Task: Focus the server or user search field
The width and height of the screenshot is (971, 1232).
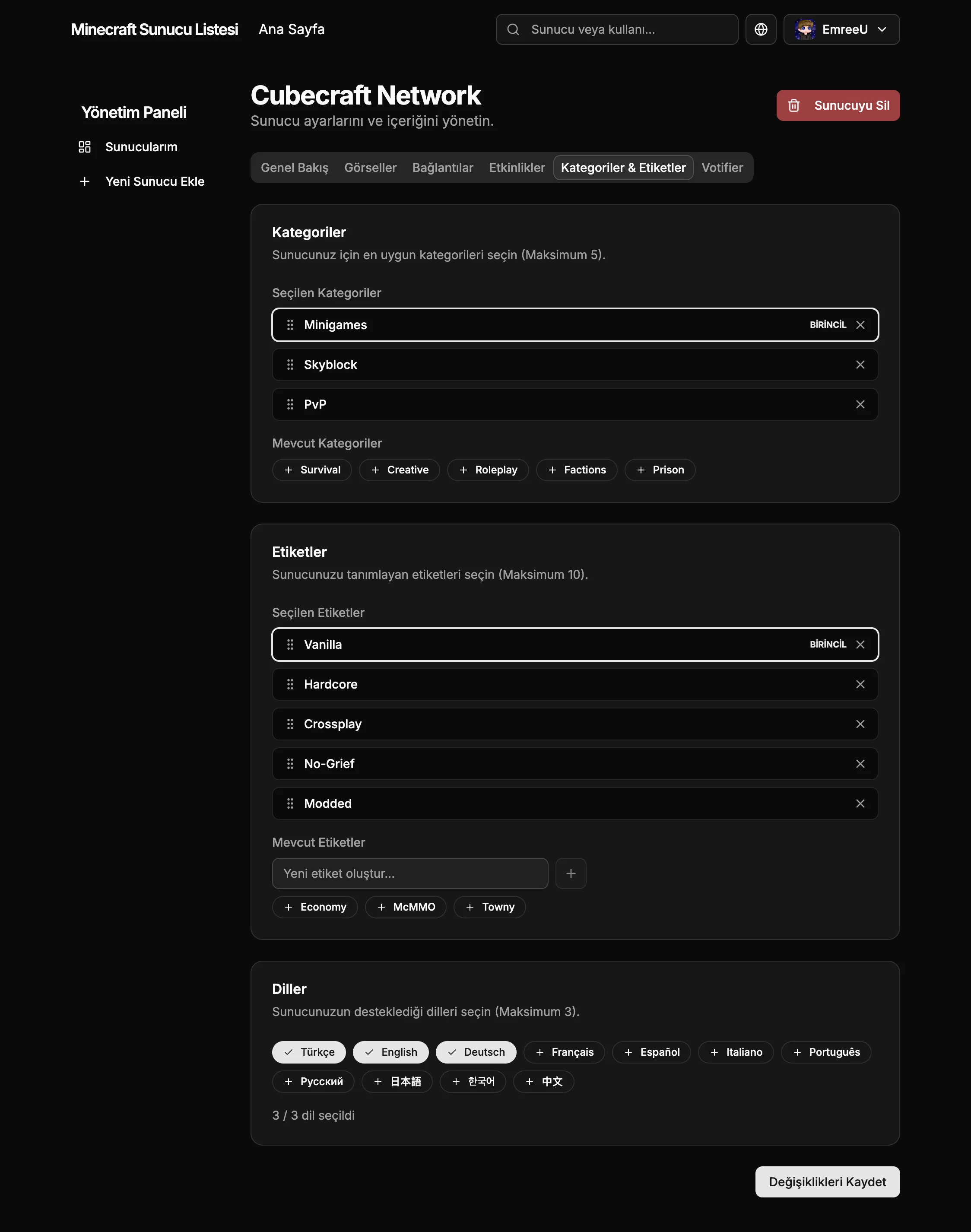Action: pyautogui.click(x=617, y=29)
